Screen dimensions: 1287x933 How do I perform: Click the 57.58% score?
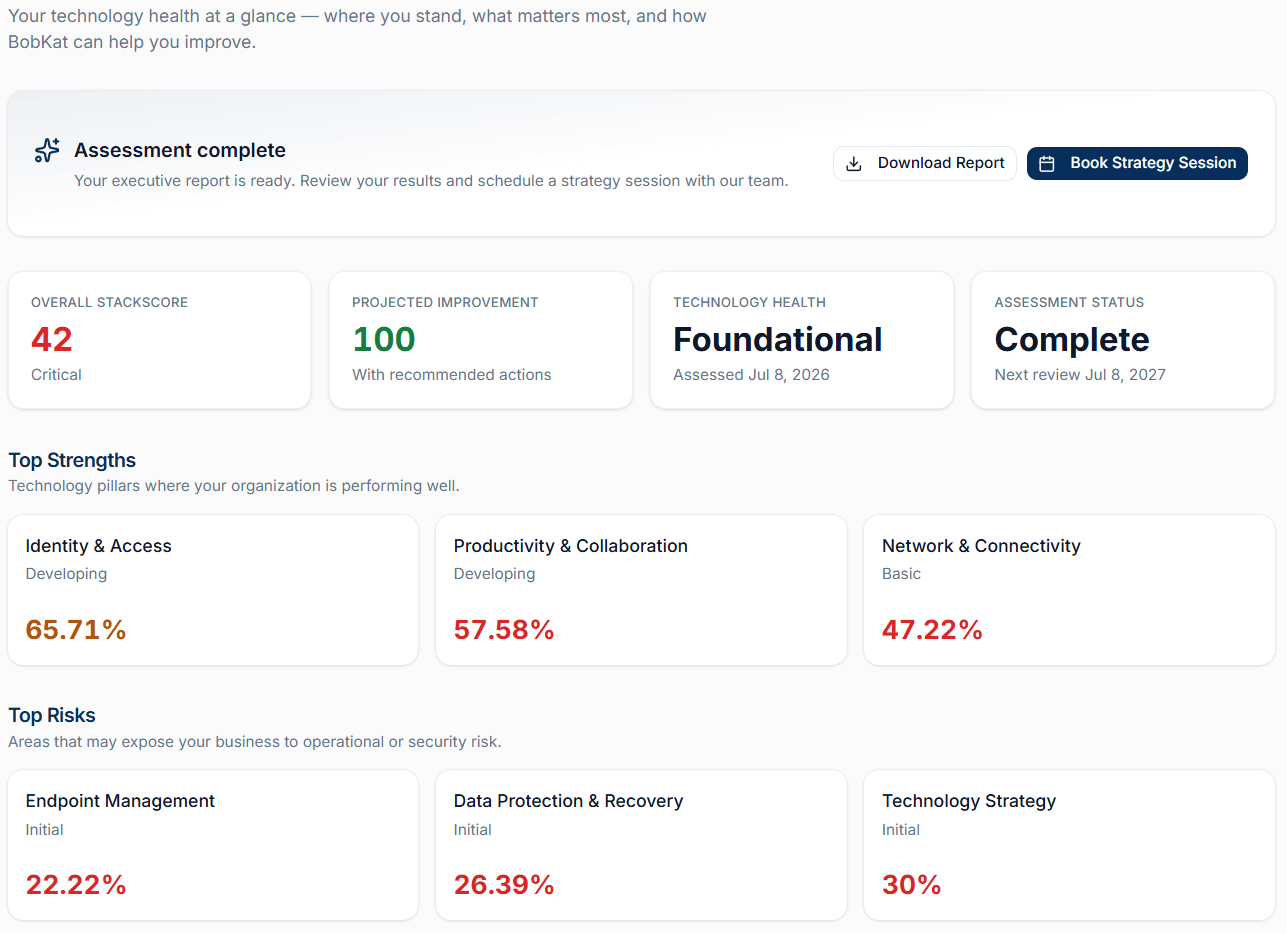(x=504, y=630)
